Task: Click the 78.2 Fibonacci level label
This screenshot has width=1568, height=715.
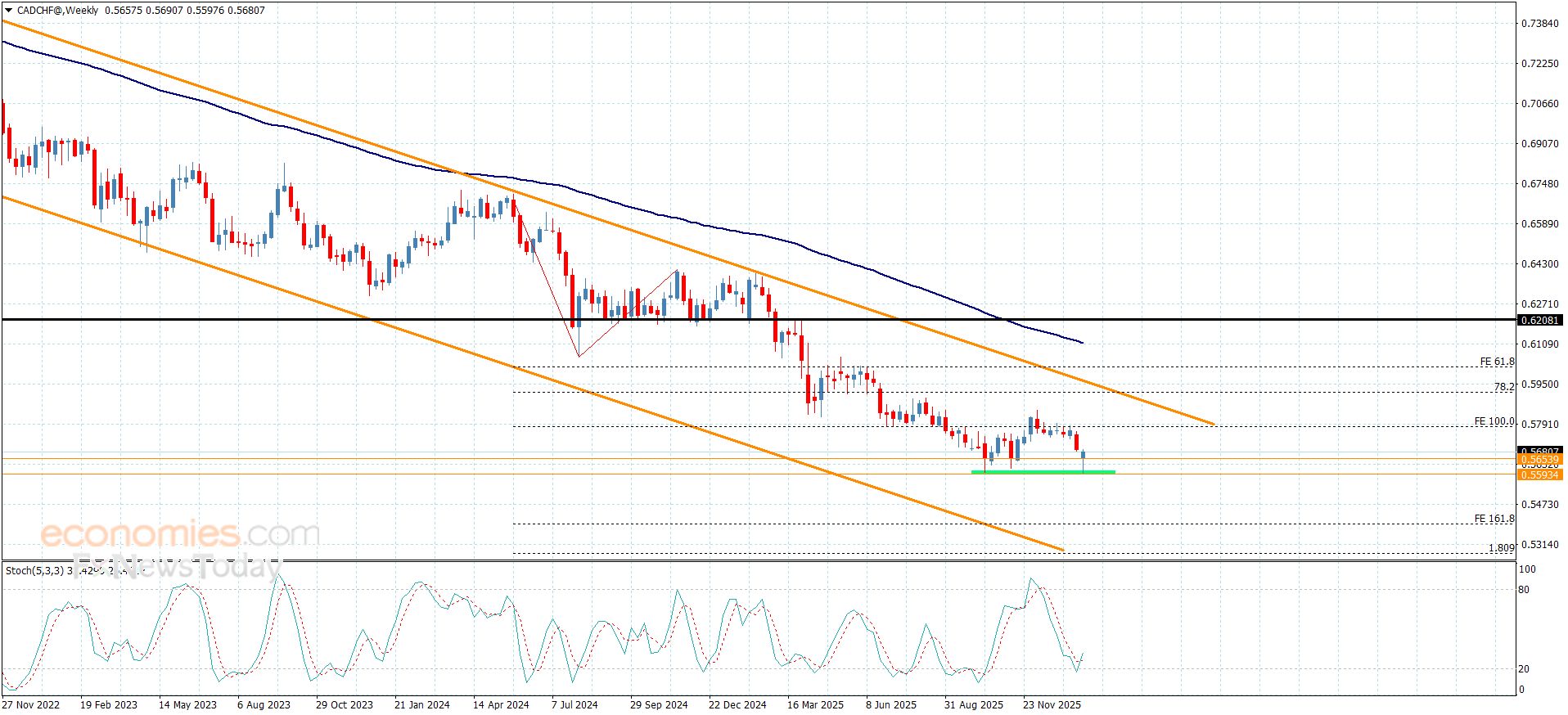Action: [1503, 387]
